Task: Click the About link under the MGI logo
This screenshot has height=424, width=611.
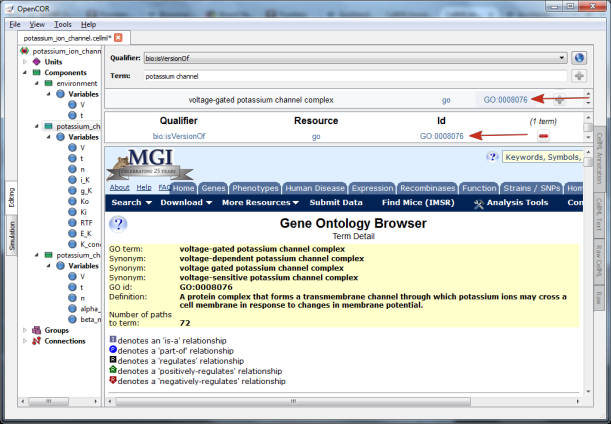Action: [119, 187]
